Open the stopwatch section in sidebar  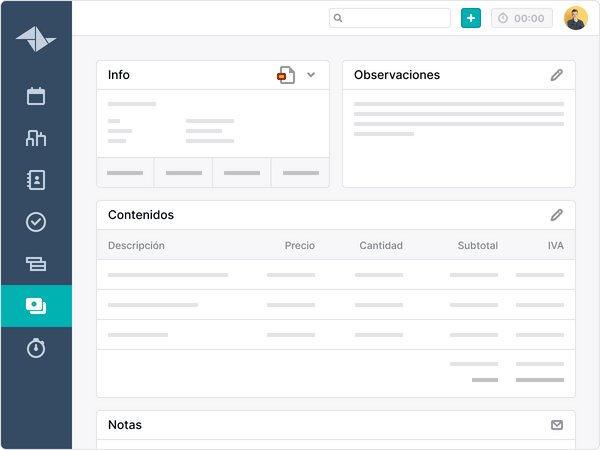click(x=36, y=348)
